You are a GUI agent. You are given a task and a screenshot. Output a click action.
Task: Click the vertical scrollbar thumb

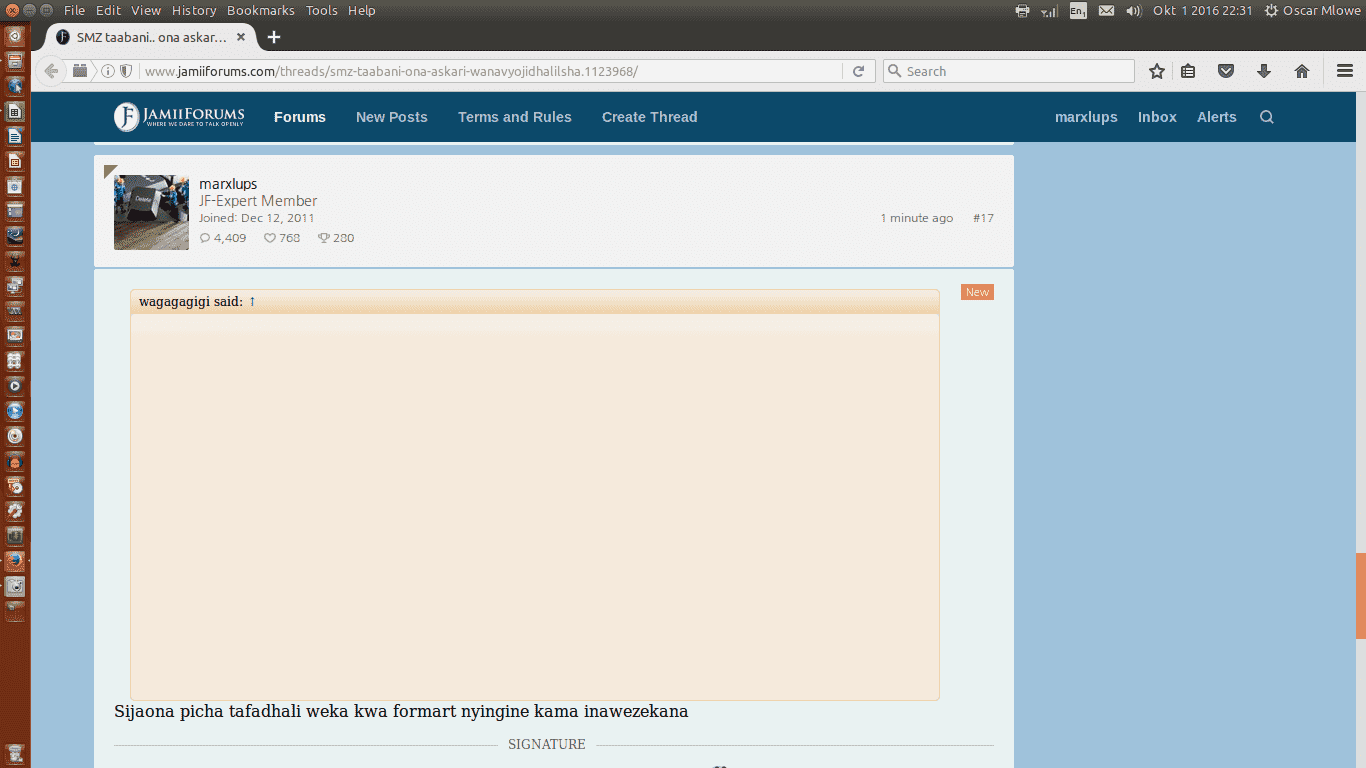pyautogui.click(x=1360, y=596)
